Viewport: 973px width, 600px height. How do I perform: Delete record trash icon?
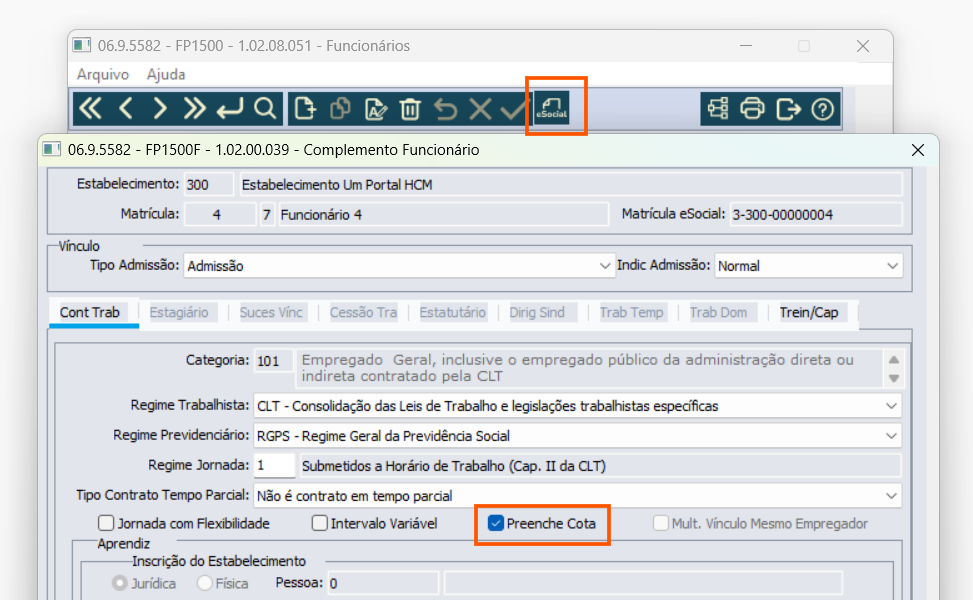[x=410, y=109]
